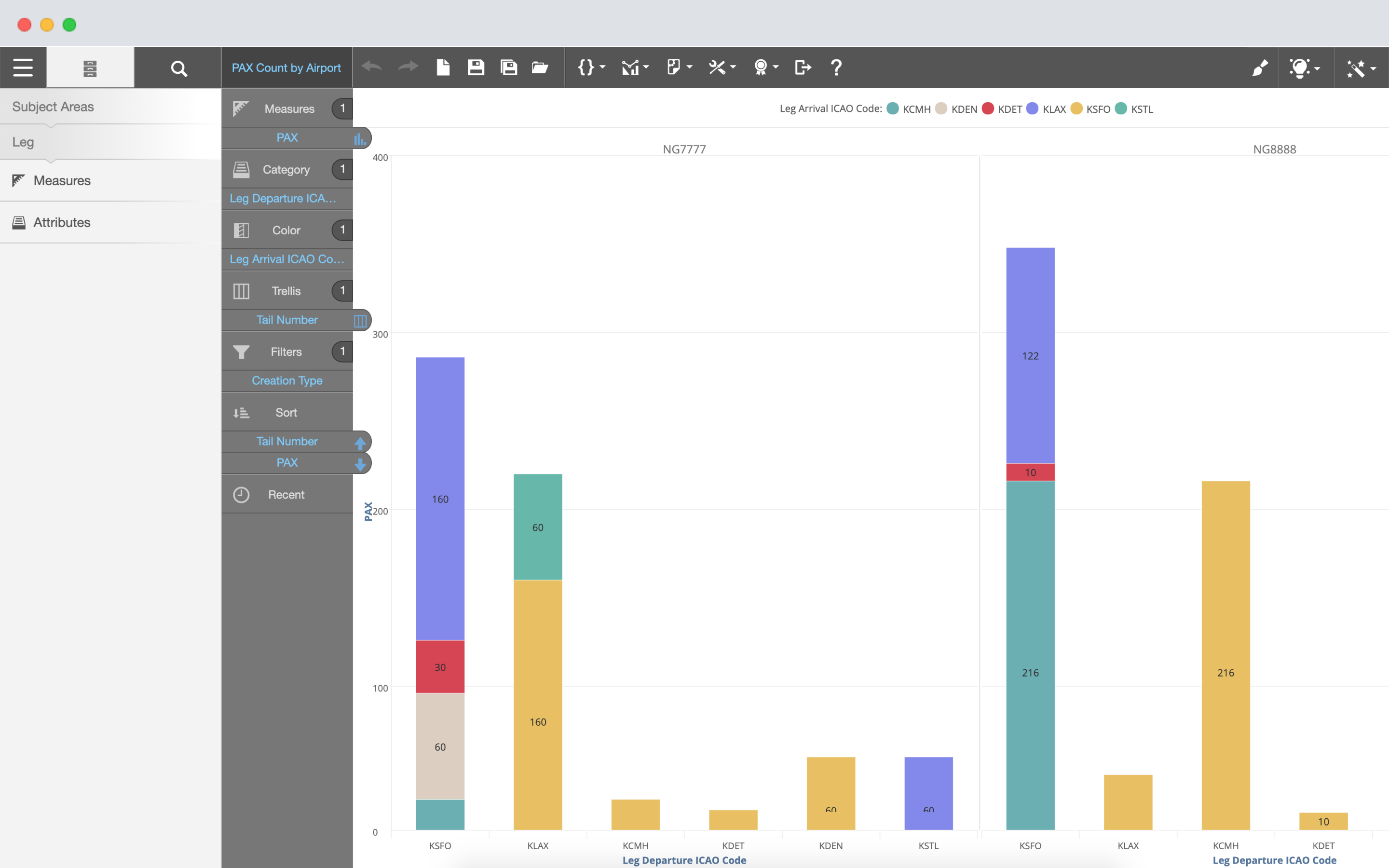Click the Subject Areas breadcrumb
The image size is (1389, 868).
[53, 107]
